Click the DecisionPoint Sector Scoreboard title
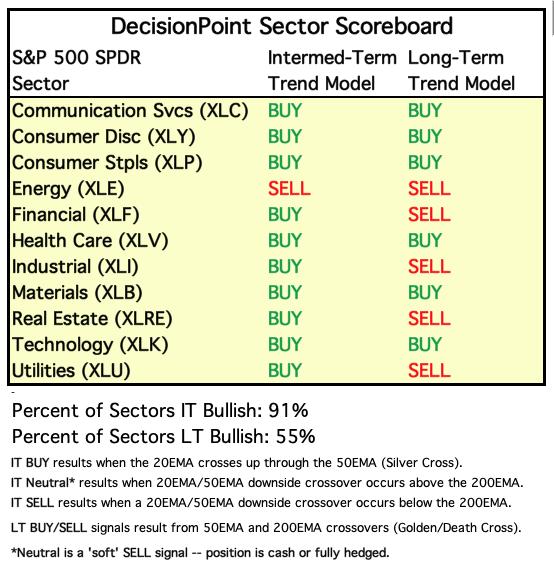 [x=282, y=26]
